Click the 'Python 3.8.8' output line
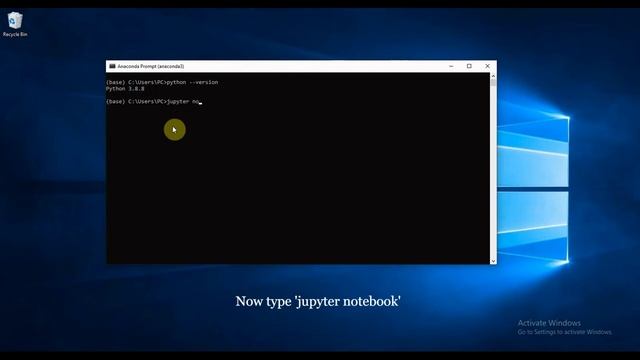This screenshot has width=640, height=360. [x=125, y=89]
